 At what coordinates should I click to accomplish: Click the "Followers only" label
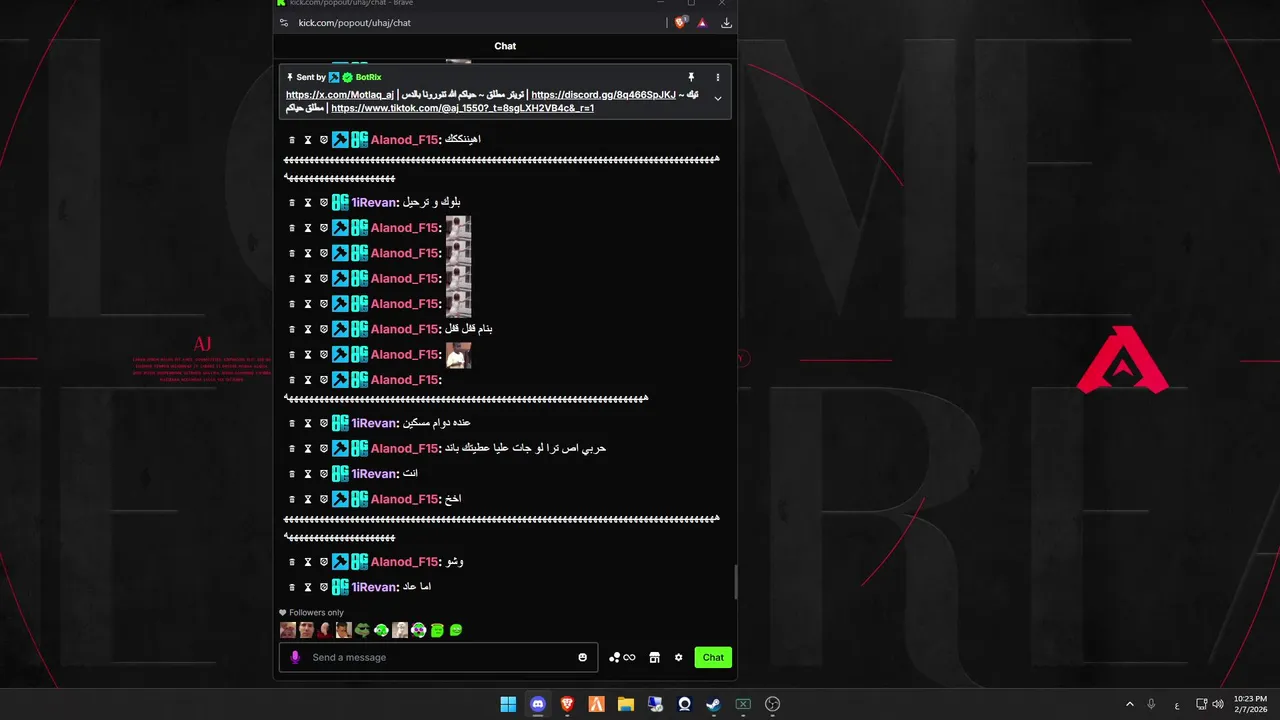click(x=316, y=613)
